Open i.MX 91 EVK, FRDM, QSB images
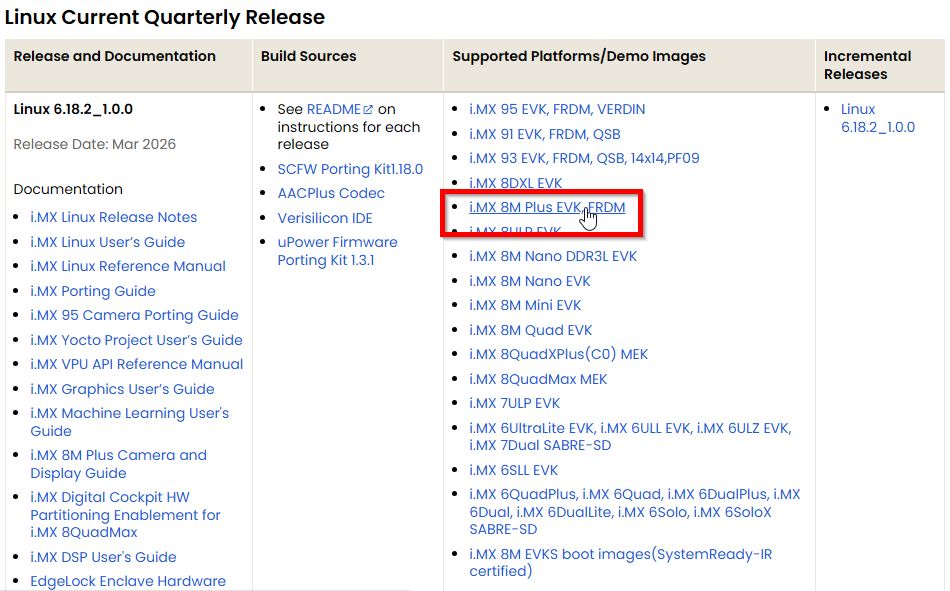The height and width of the screenshot is (591, 950). tap(545, 134)
